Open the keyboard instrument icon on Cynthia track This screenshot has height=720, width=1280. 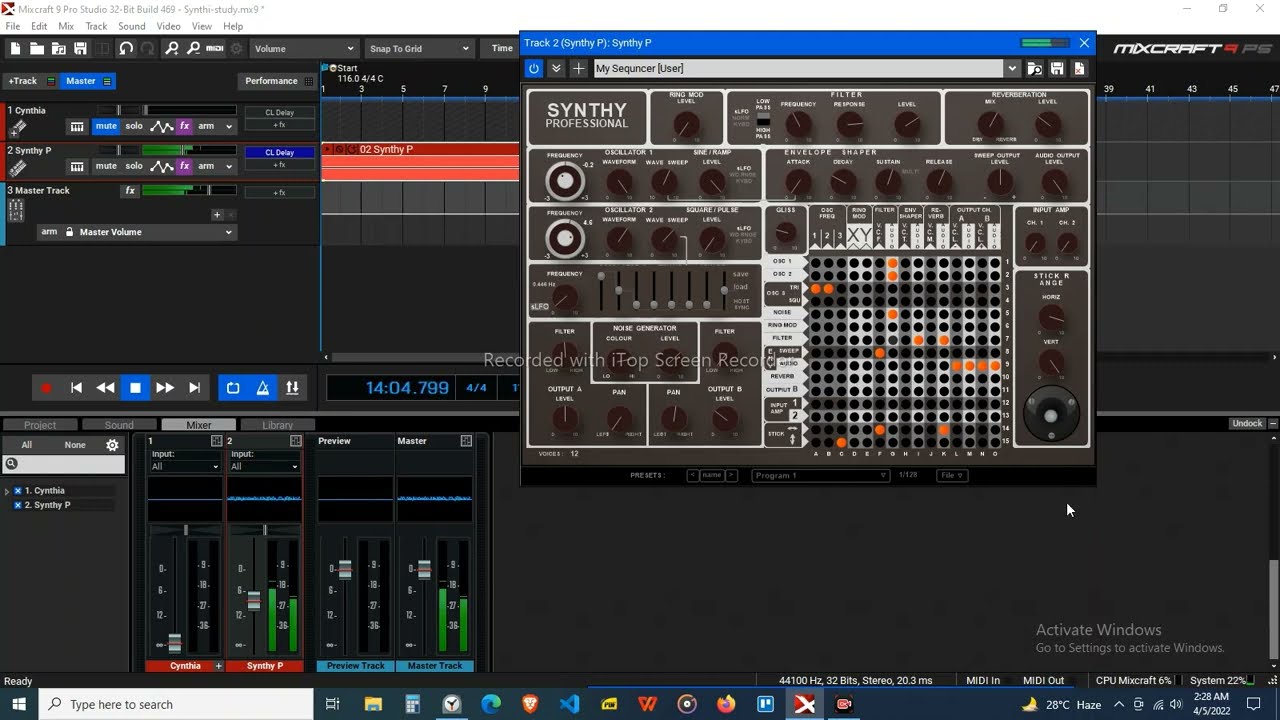[x=77, y=126]
